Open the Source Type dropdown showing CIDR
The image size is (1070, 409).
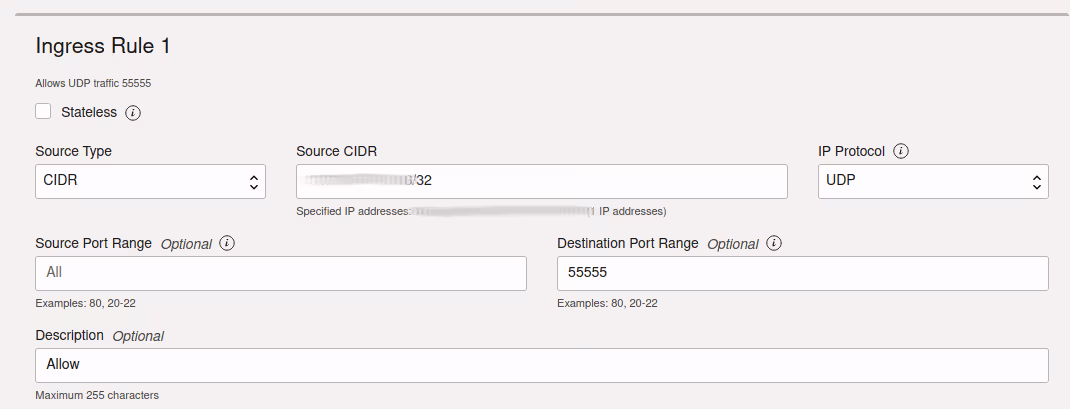tap(150, 182)
